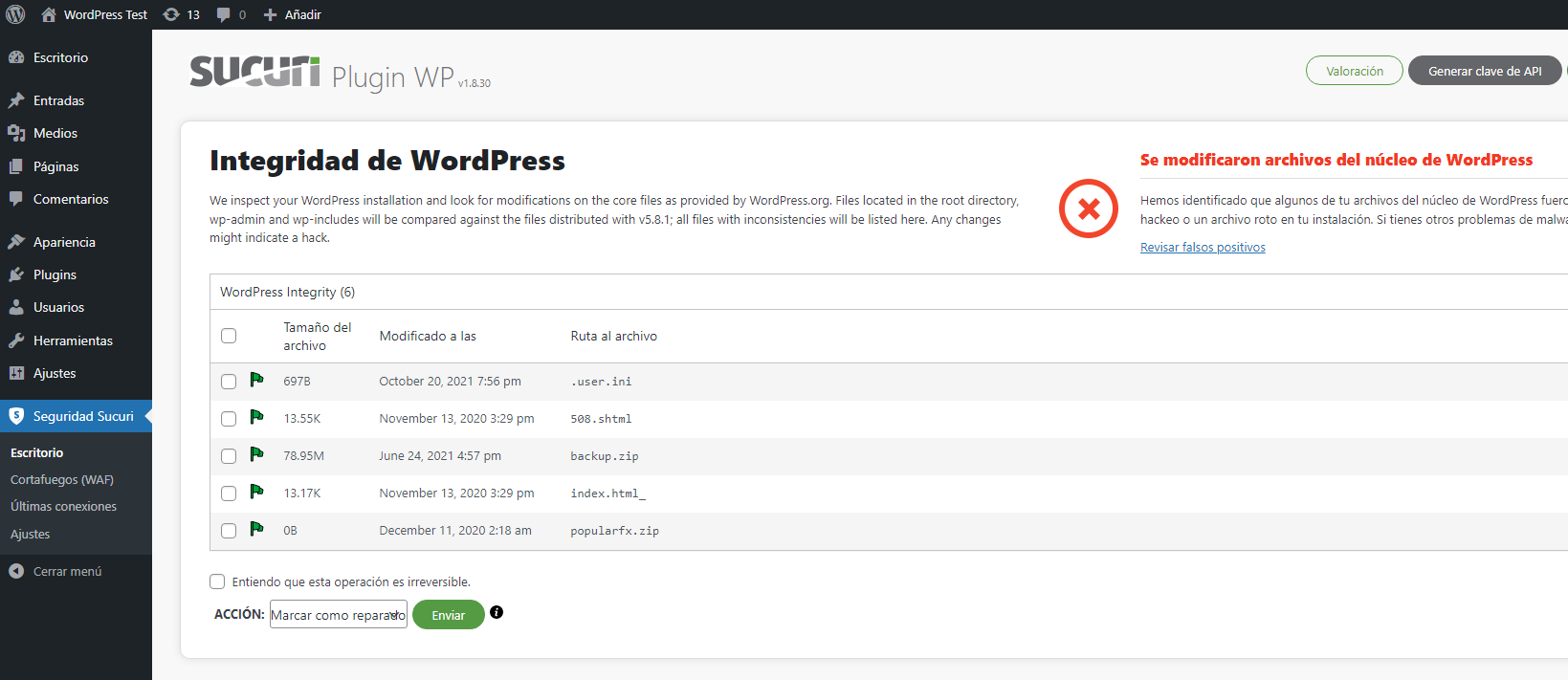Open the comments bubble icon in admin bar

point(224,14)
